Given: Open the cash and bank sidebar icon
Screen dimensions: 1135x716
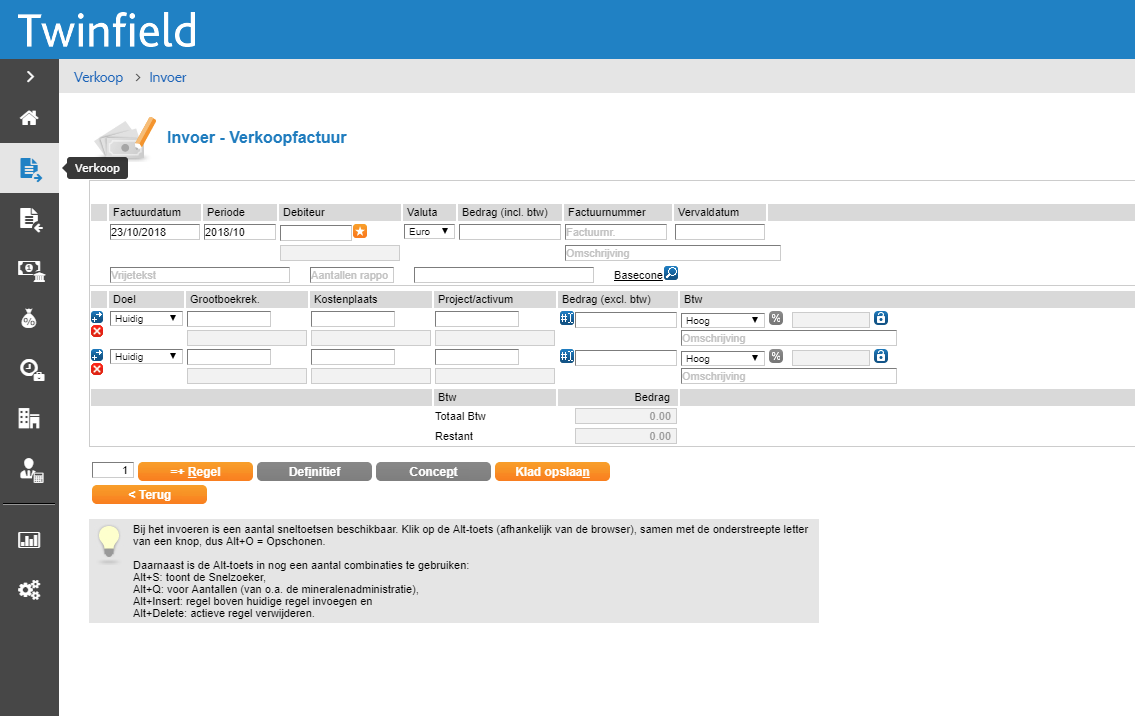Looking at the screenshot, I should (29, 269).
